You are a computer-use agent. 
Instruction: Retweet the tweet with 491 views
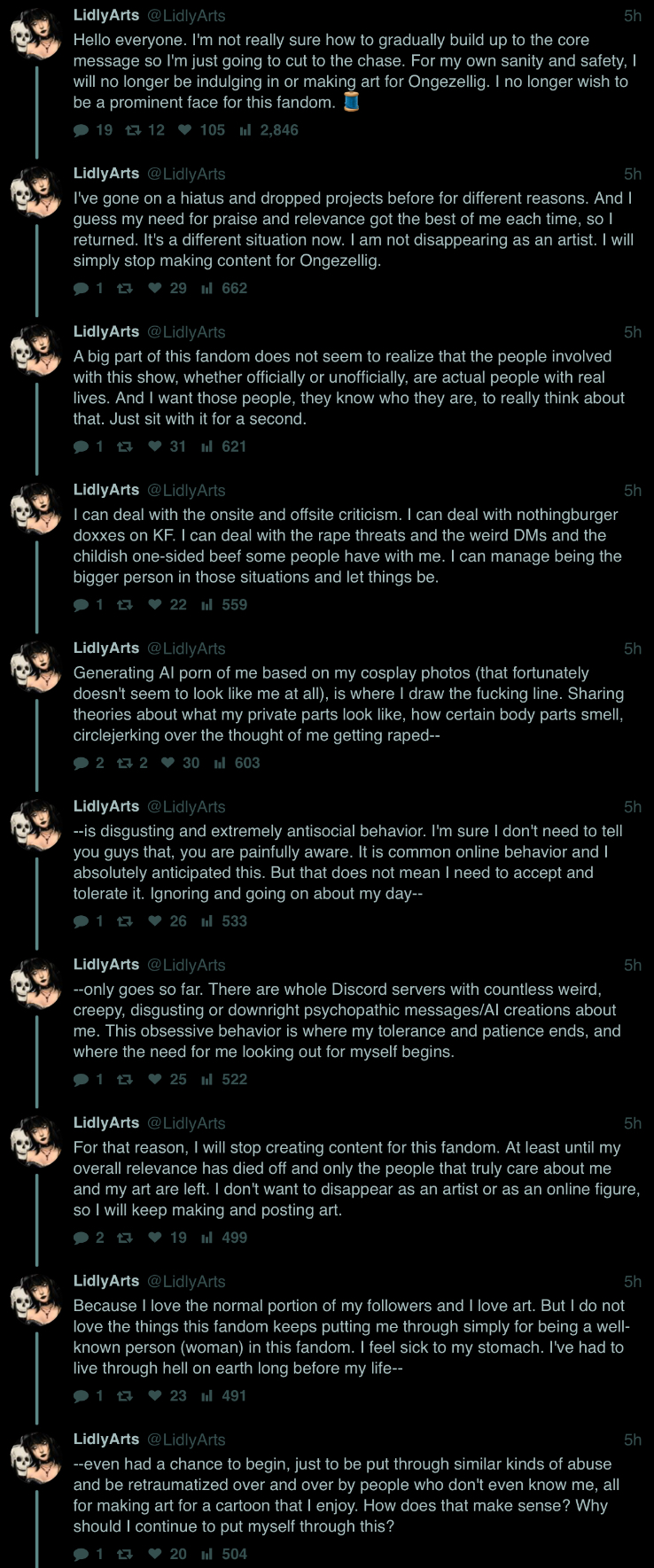125,1396
